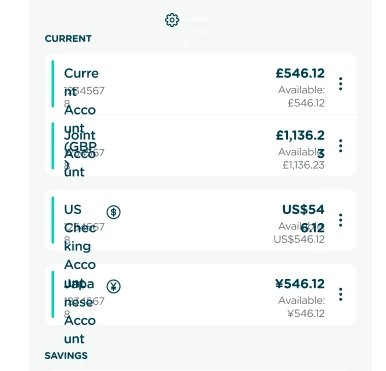Click teal accent bar on Current Account card
Viewport: 386px width, 371px height.
[x=53, y=84]
